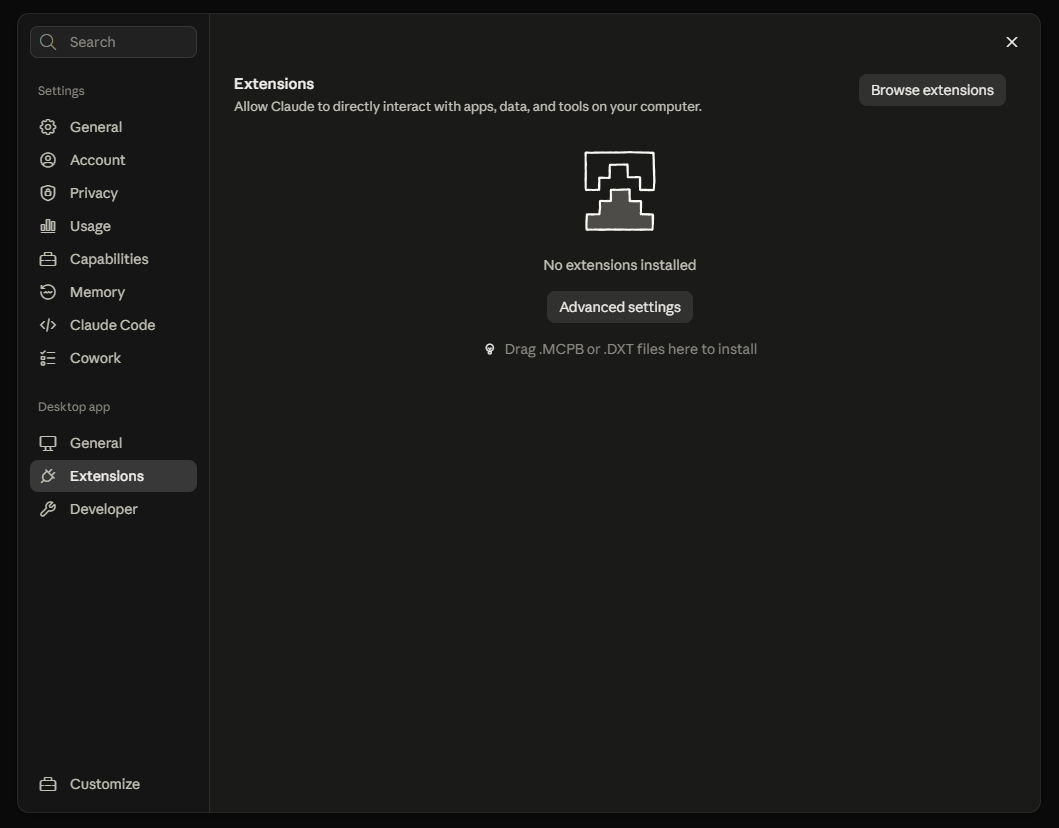This screenshot has height=828, width=1059.
Task: Select Capabilities in the sidebar
Action: pyautogui.click(x=113, y=259)
